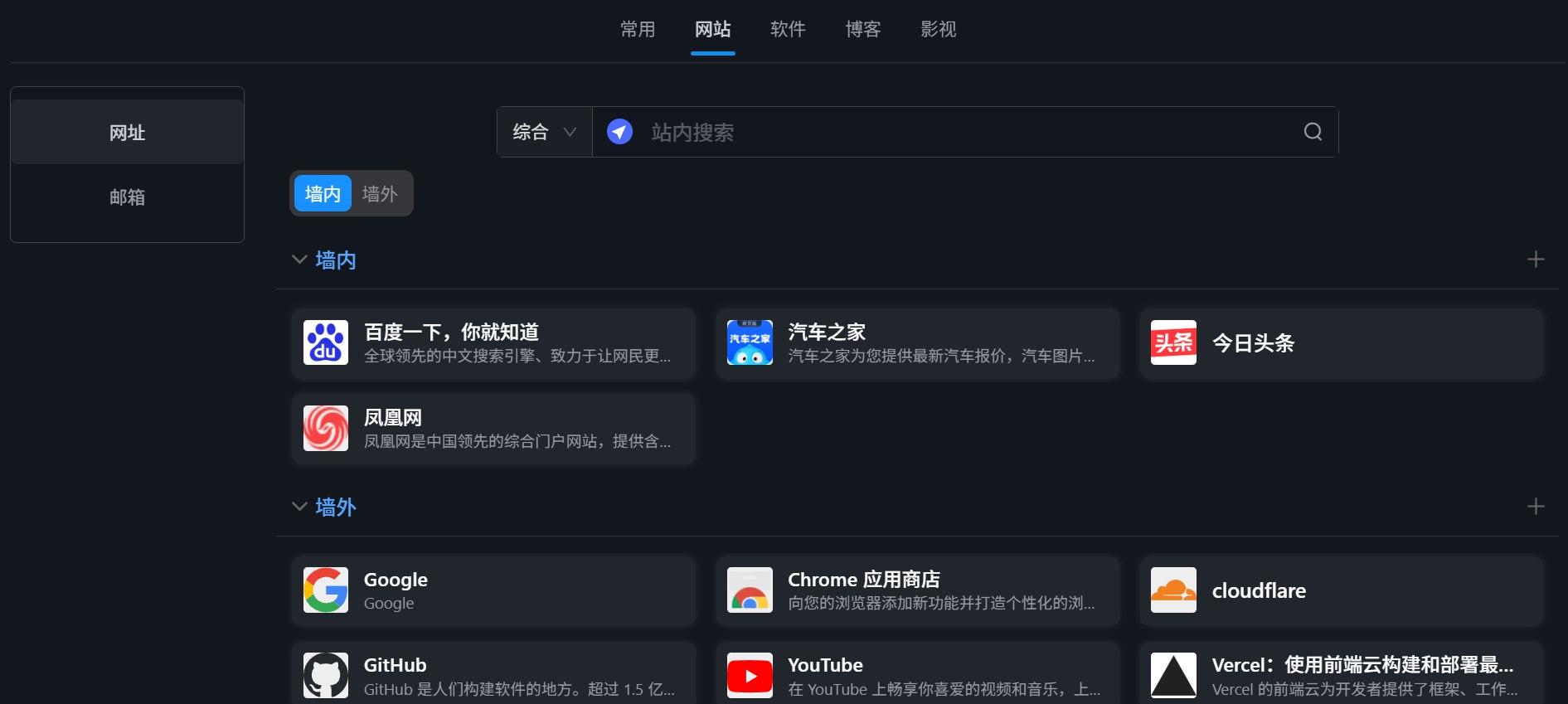The height and width of the screenshot is (704, 1568).
Task: Click the GitHub octocat icon
Action: click(326, 675)
